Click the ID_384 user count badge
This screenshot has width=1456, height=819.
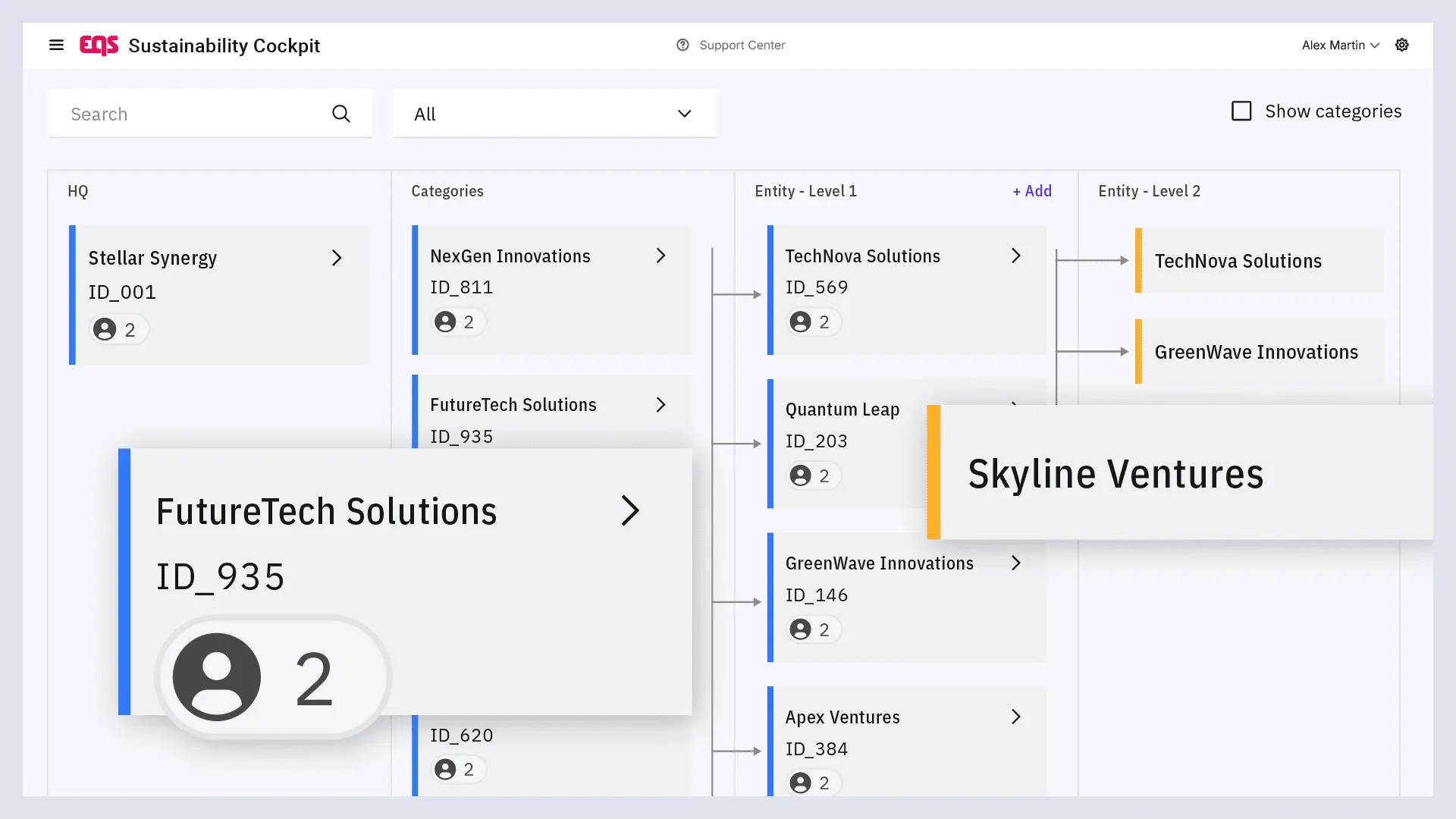(x=814, y=783)
